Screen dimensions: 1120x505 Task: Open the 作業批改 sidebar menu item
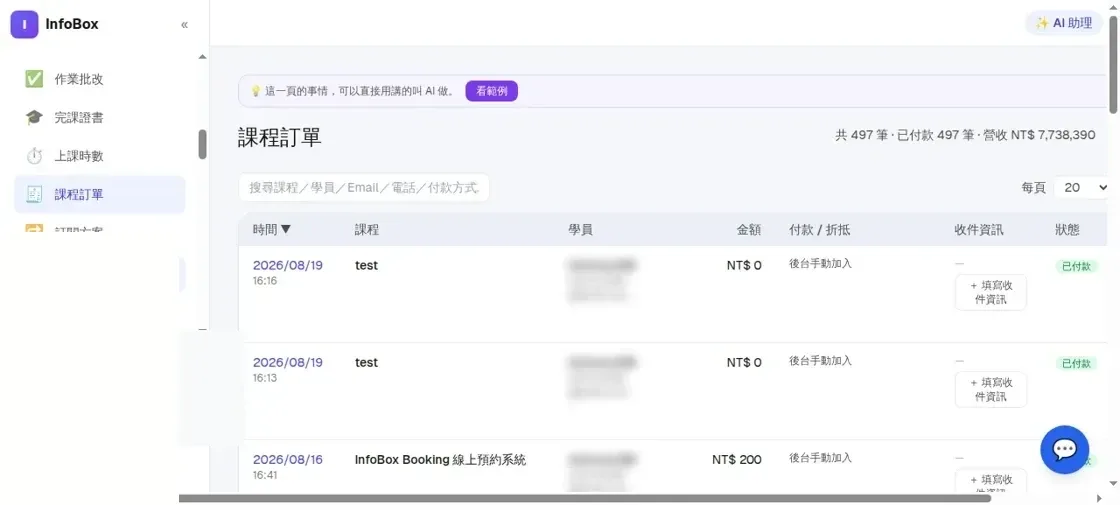99,79
